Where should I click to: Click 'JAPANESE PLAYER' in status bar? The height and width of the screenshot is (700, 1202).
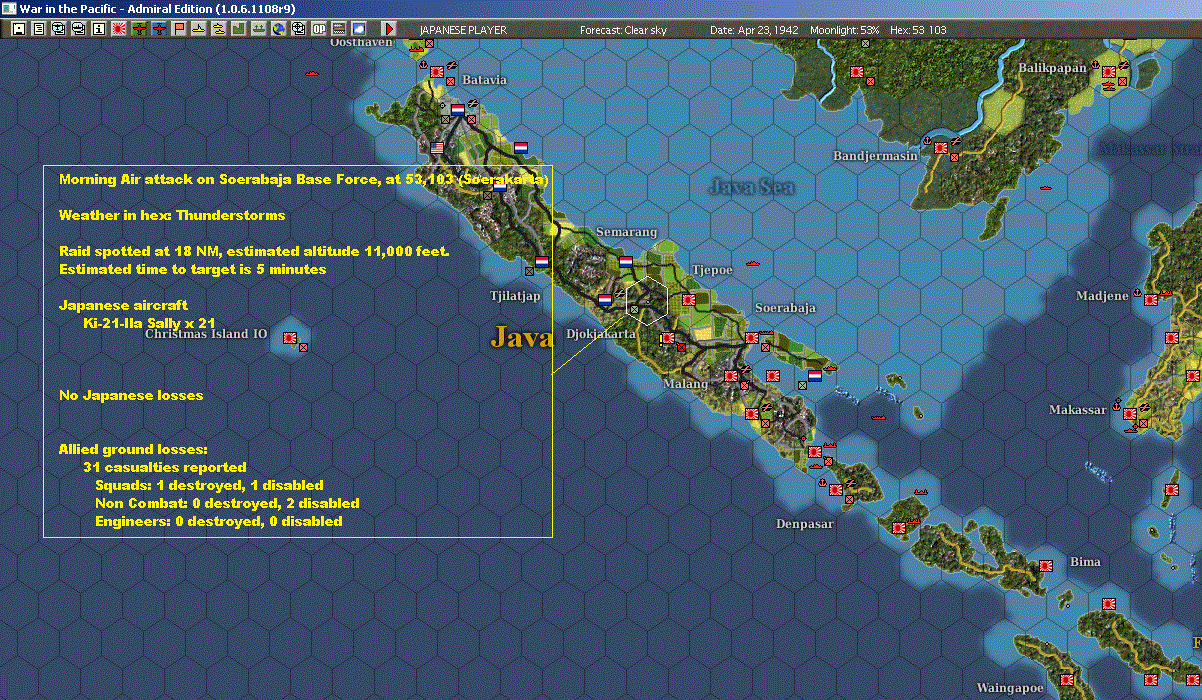[x=463, y=30]
